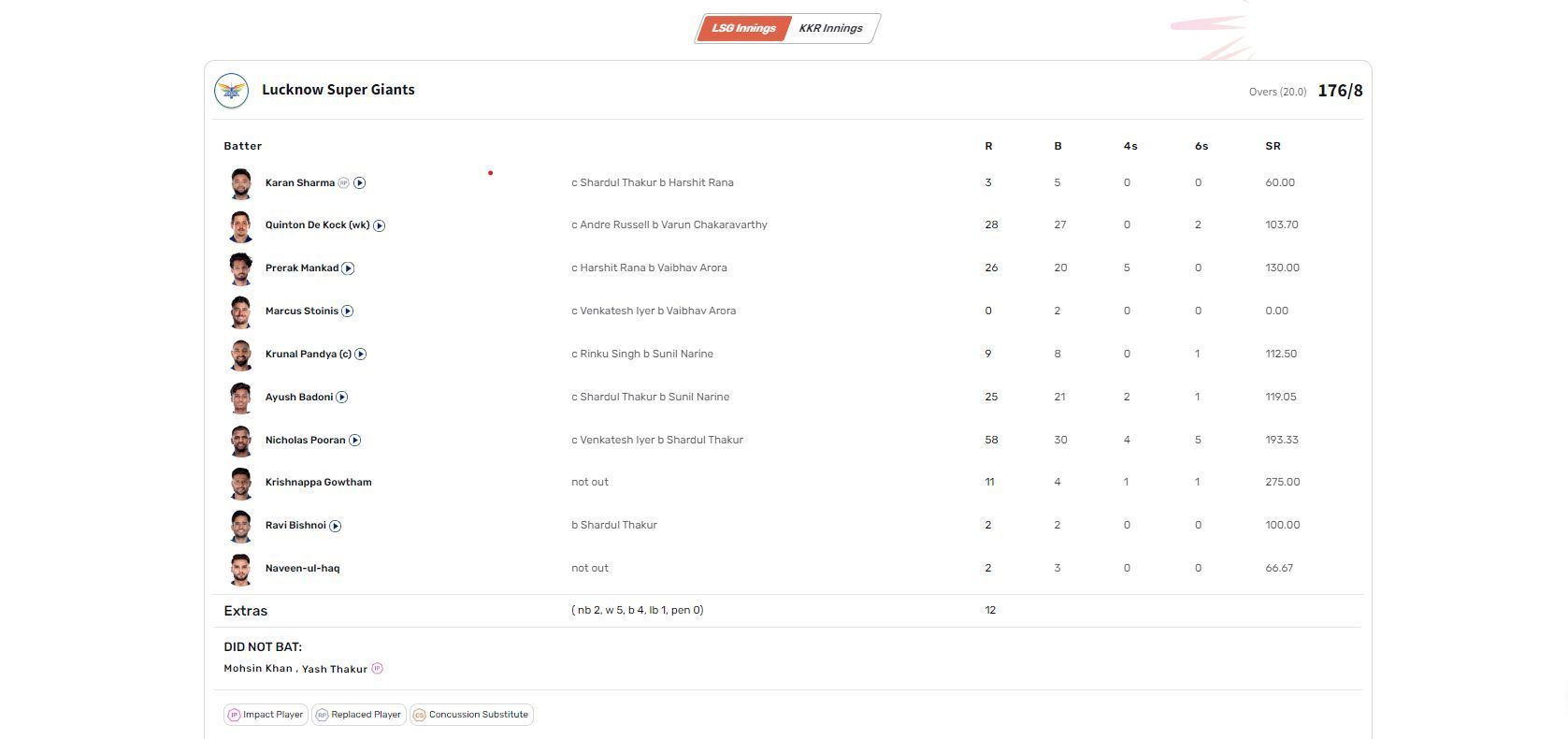
Task: Open Ayush Badoni's name link
Action: tap(299, 398)
